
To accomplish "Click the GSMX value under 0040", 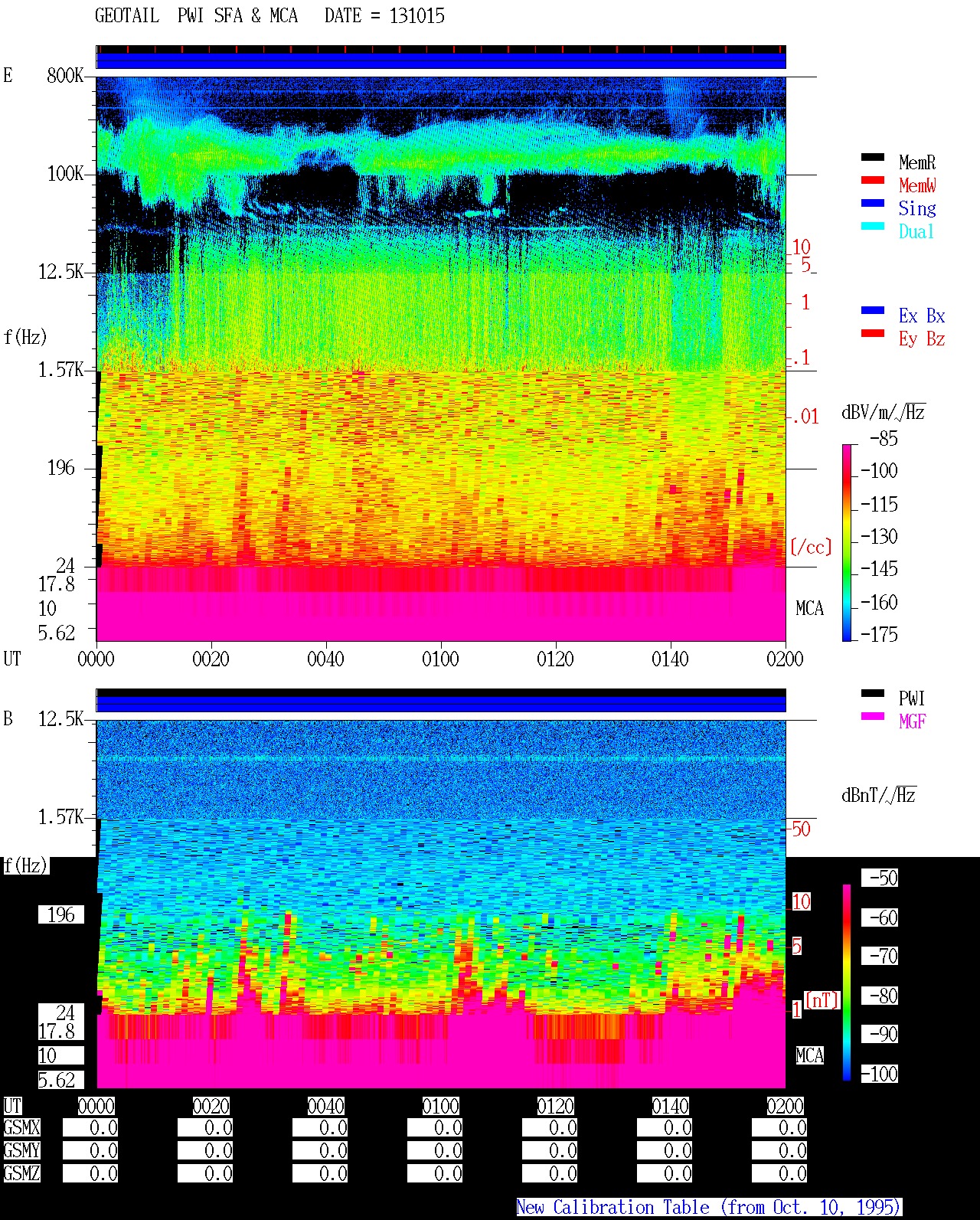I will pyautogui.click(x=320, y=1128).
